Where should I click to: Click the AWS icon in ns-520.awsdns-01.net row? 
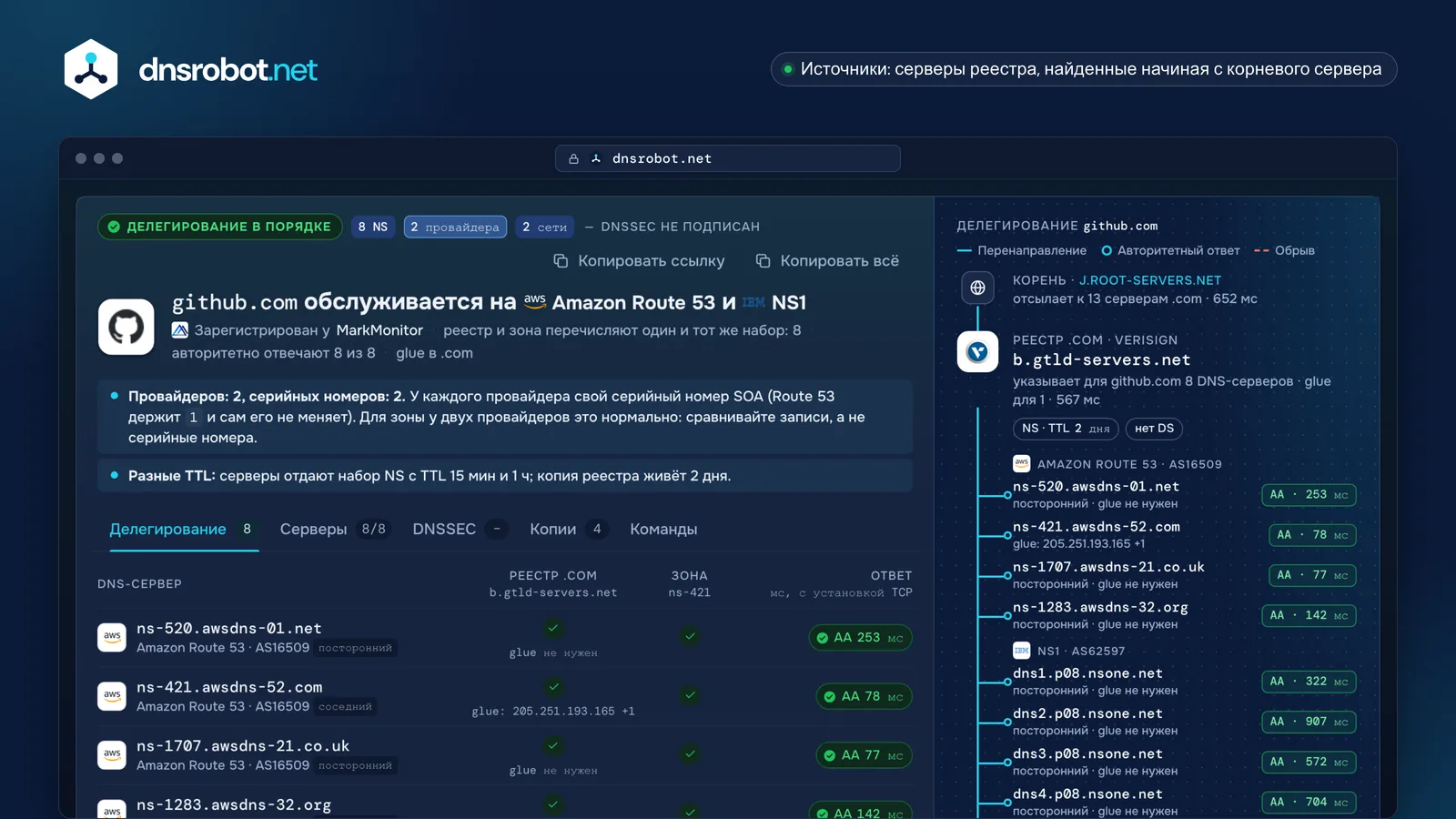coord(112,637)
